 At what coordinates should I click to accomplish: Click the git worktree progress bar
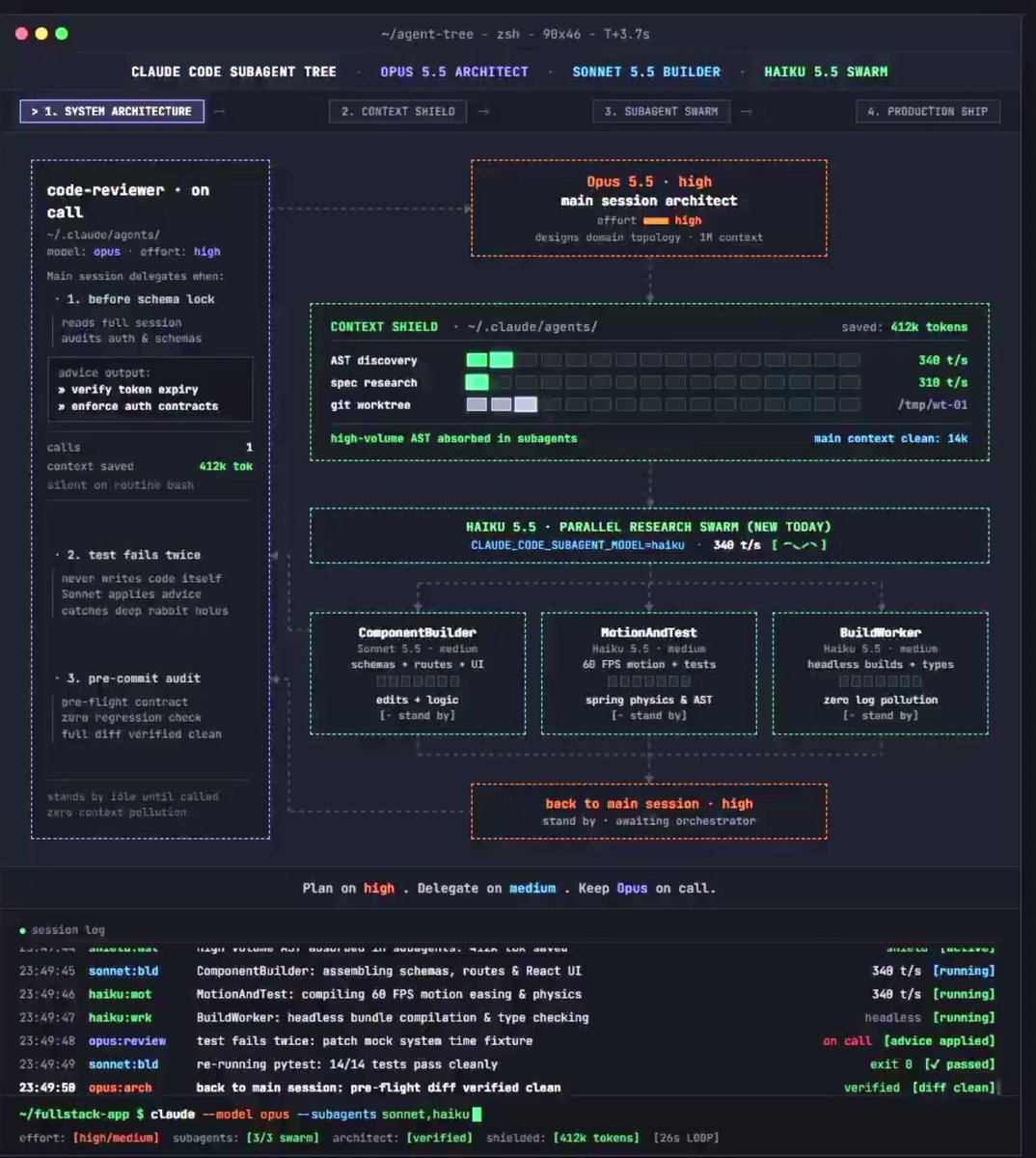pos(663,405)
